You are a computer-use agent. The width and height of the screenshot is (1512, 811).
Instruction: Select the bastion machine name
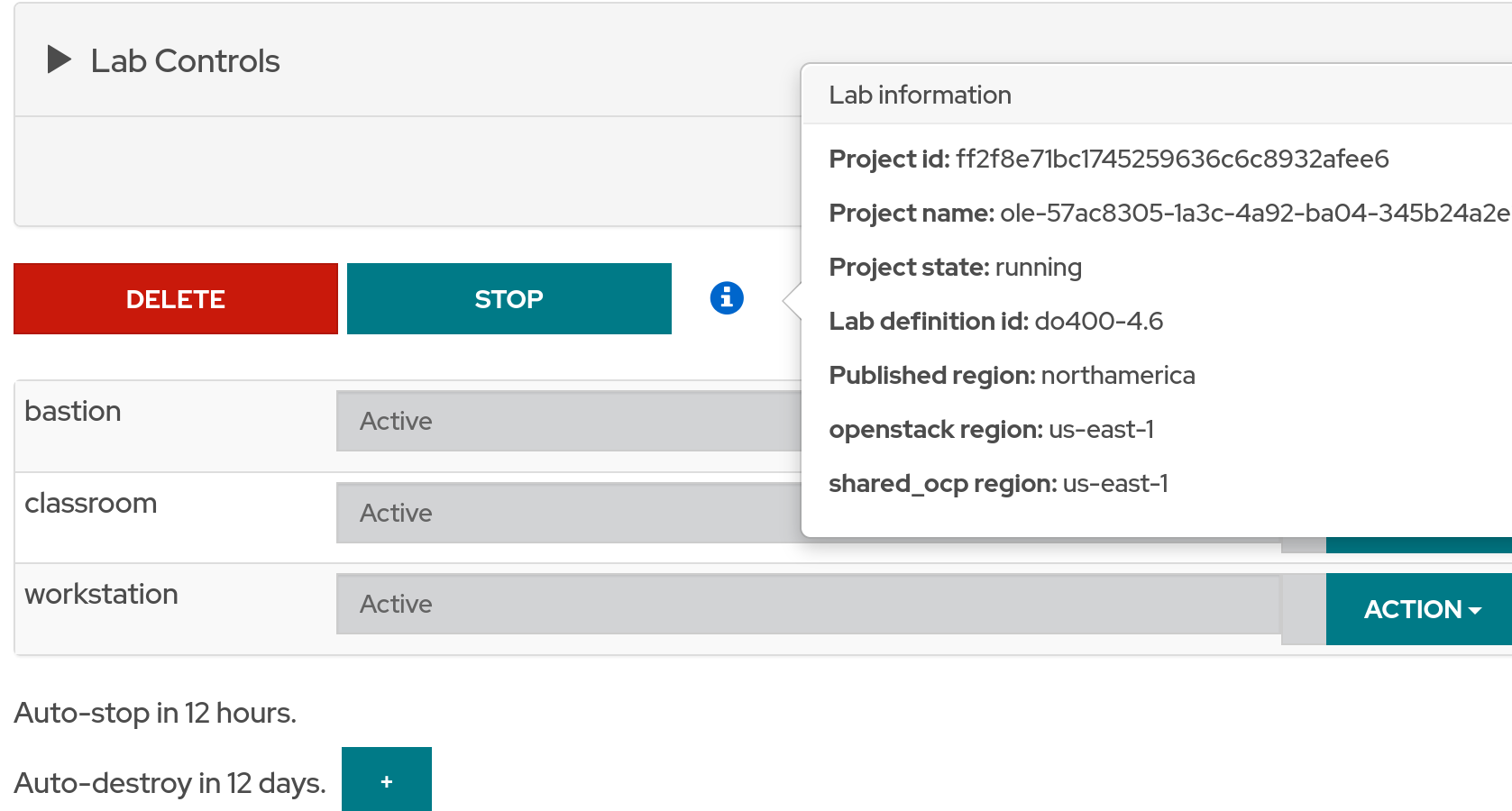click(73, 412)
